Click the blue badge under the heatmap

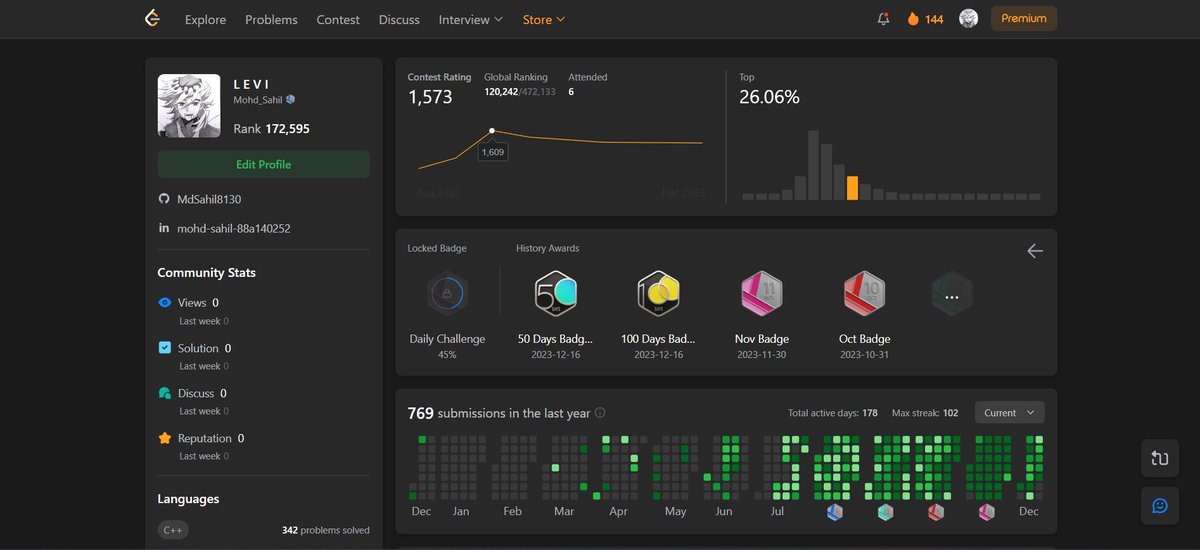(835, 512)
